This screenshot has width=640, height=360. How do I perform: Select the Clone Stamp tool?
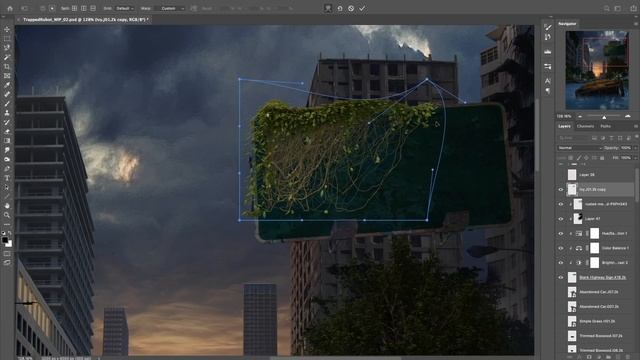coord(7,113)
